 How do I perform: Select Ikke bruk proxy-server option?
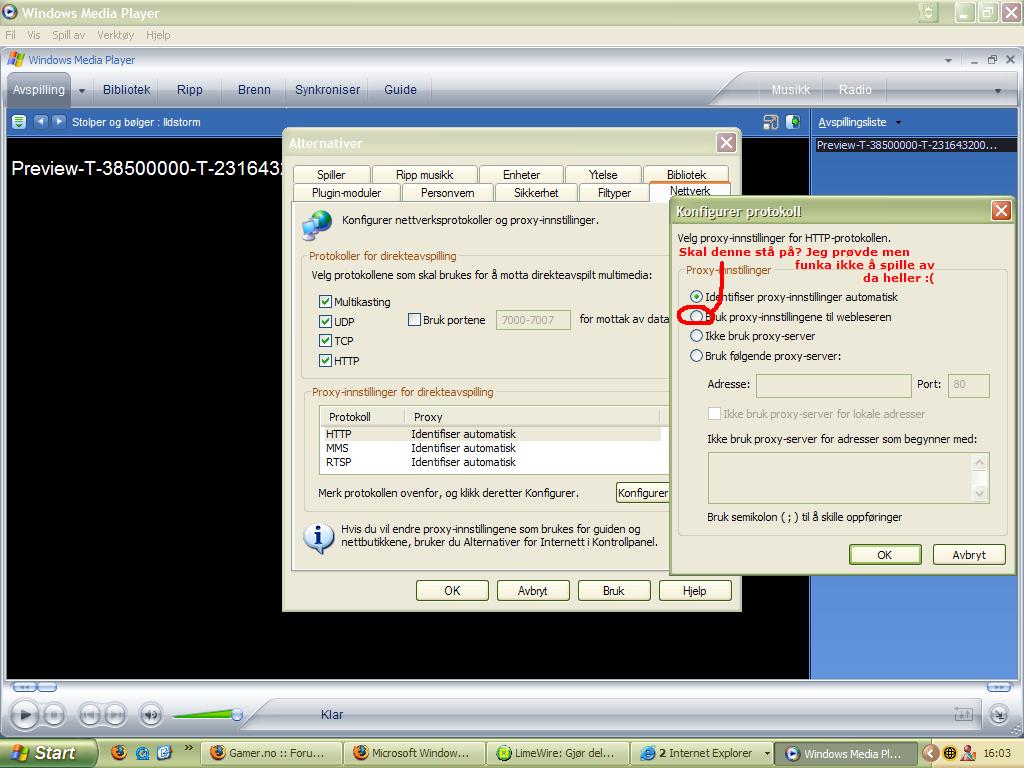pyautogui.click(x=696, y=336)
